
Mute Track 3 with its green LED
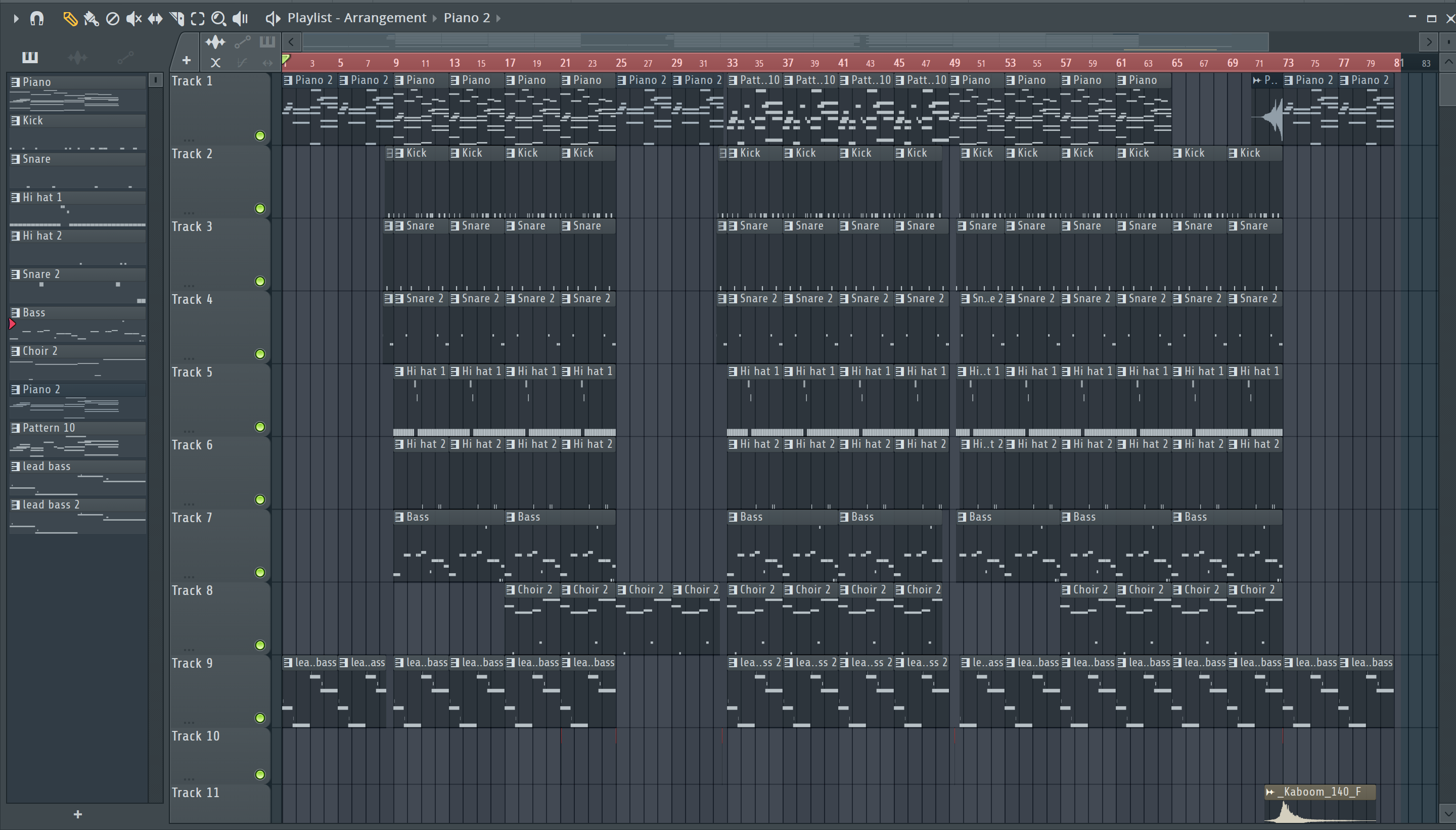tap(260, 281)
